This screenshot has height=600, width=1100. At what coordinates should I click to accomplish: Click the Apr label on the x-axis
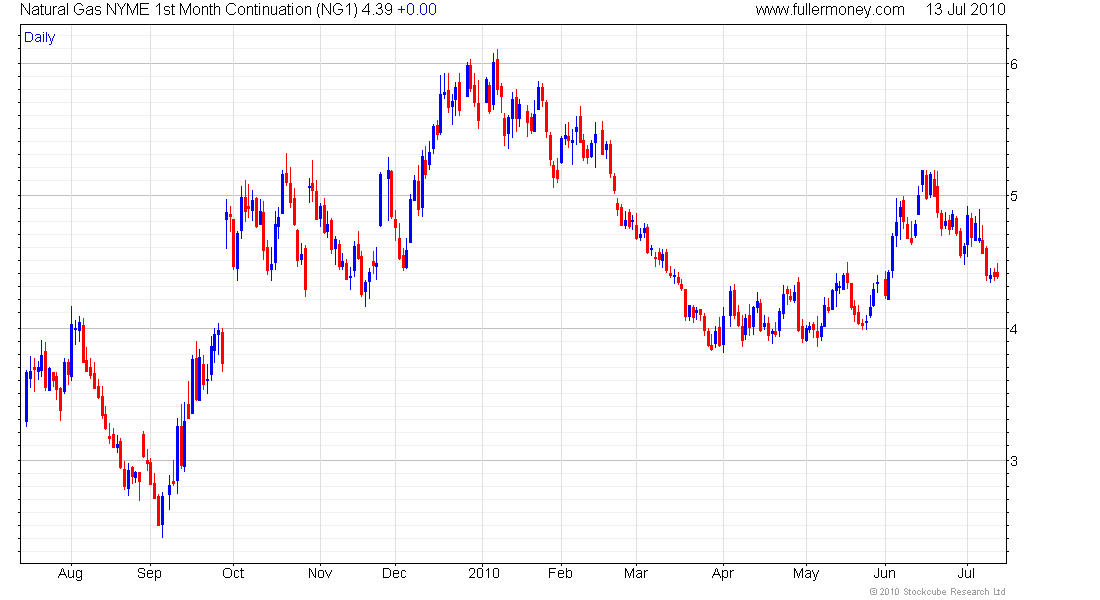coord(723,573)
